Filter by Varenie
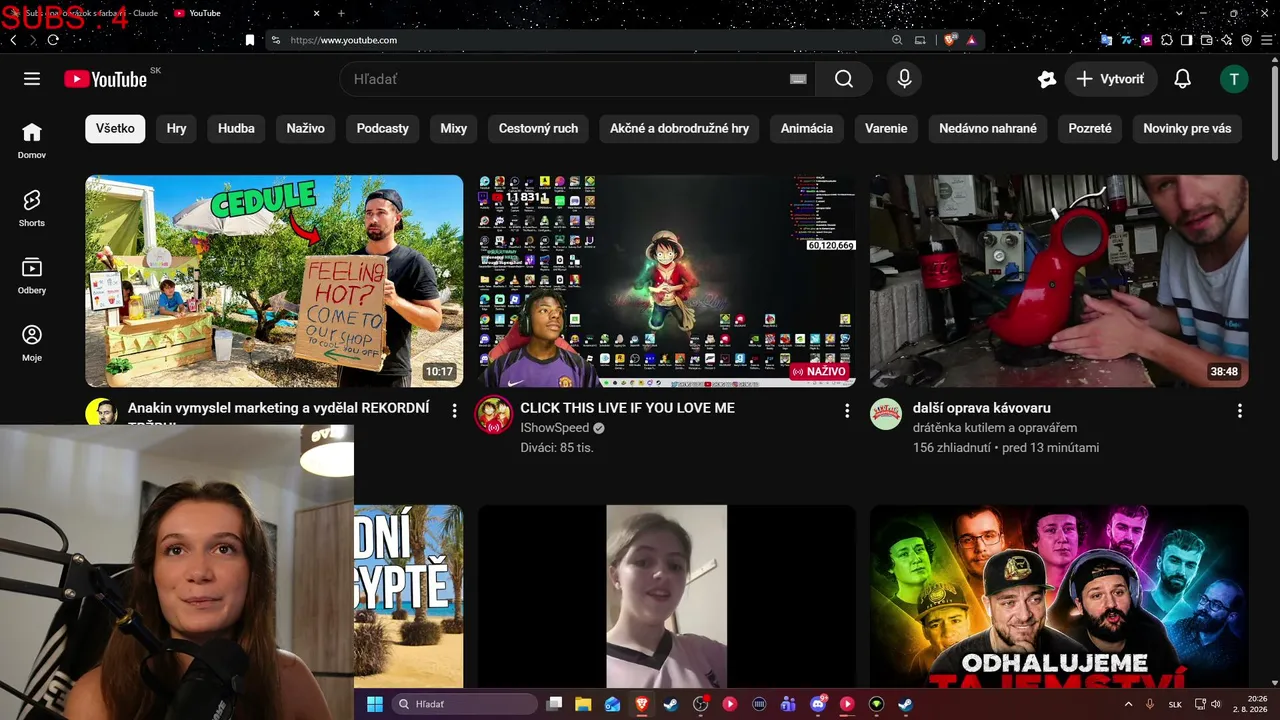The height and width of the screenshot is (720, 1280). (x=886, y=129)
